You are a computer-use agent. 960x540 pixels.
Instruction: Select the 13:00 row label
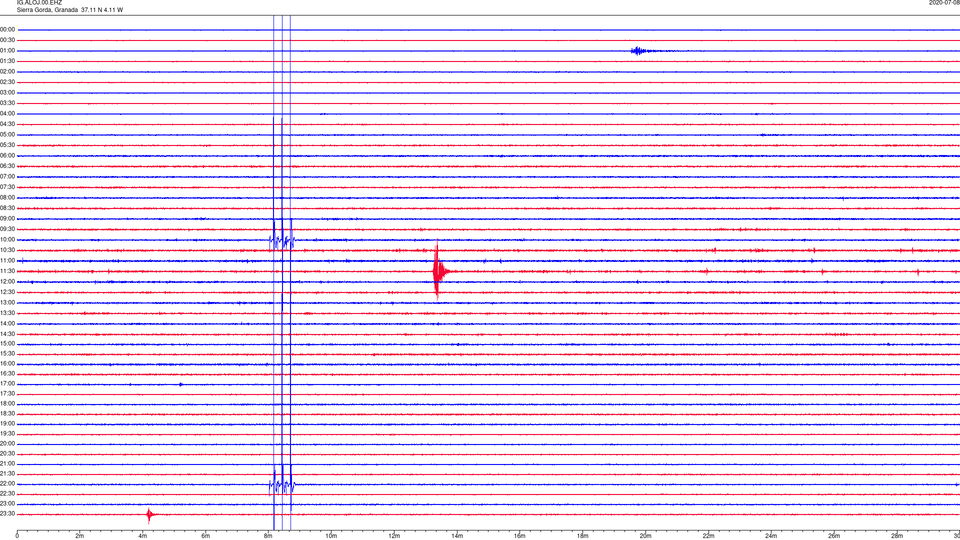pyautogui.click(x=8, y=302)
